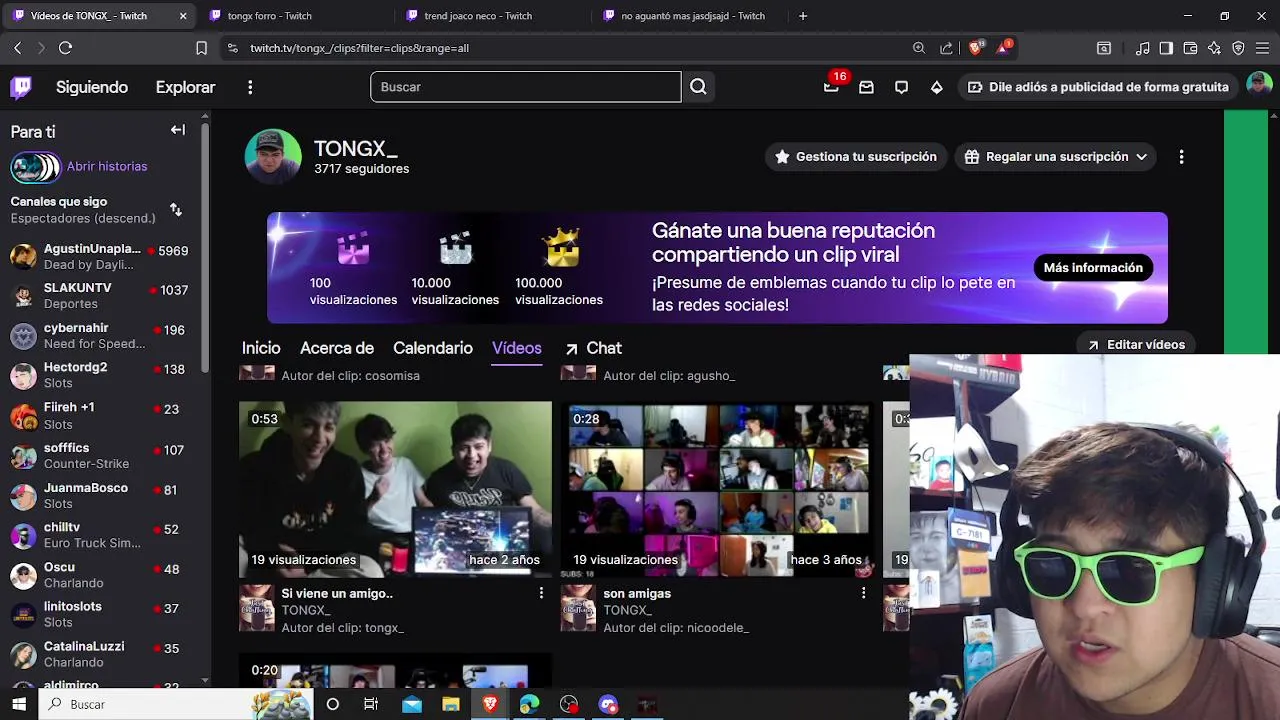Click the Más información button
The image size is (1280, 720).
(x=1093, y=268)
